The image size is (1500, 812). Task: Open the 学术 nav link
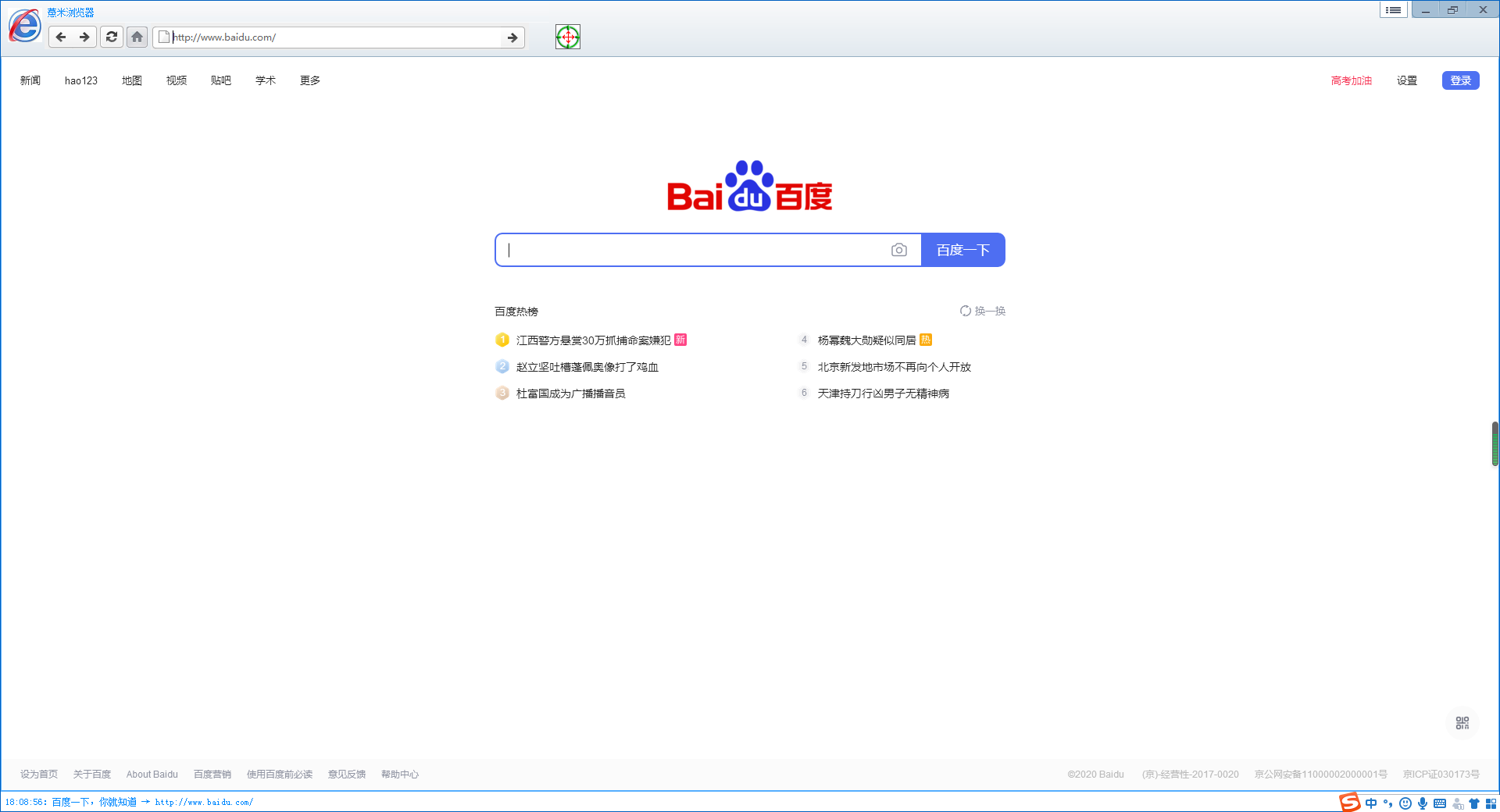[266, 80]
